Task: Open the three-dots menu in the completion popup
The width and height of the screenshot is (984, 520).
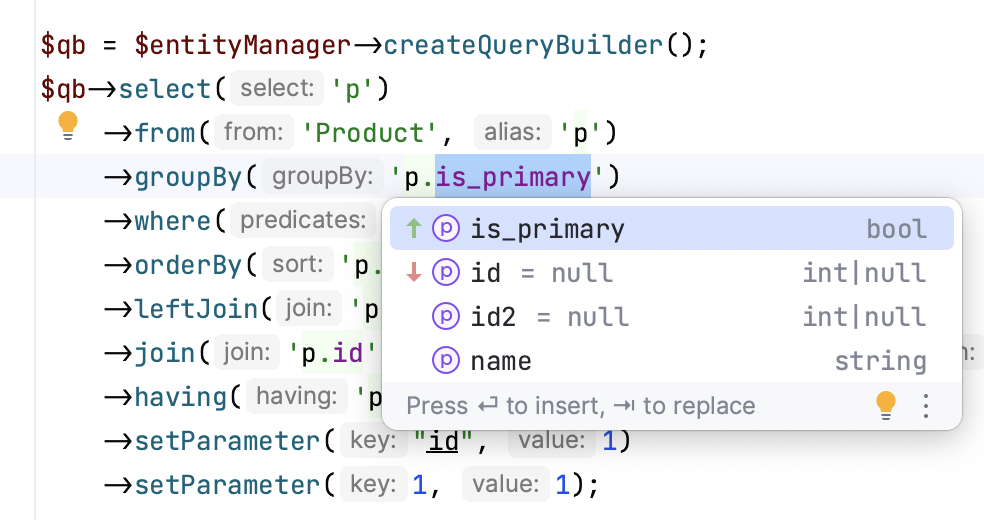Action: pos(926,405)
